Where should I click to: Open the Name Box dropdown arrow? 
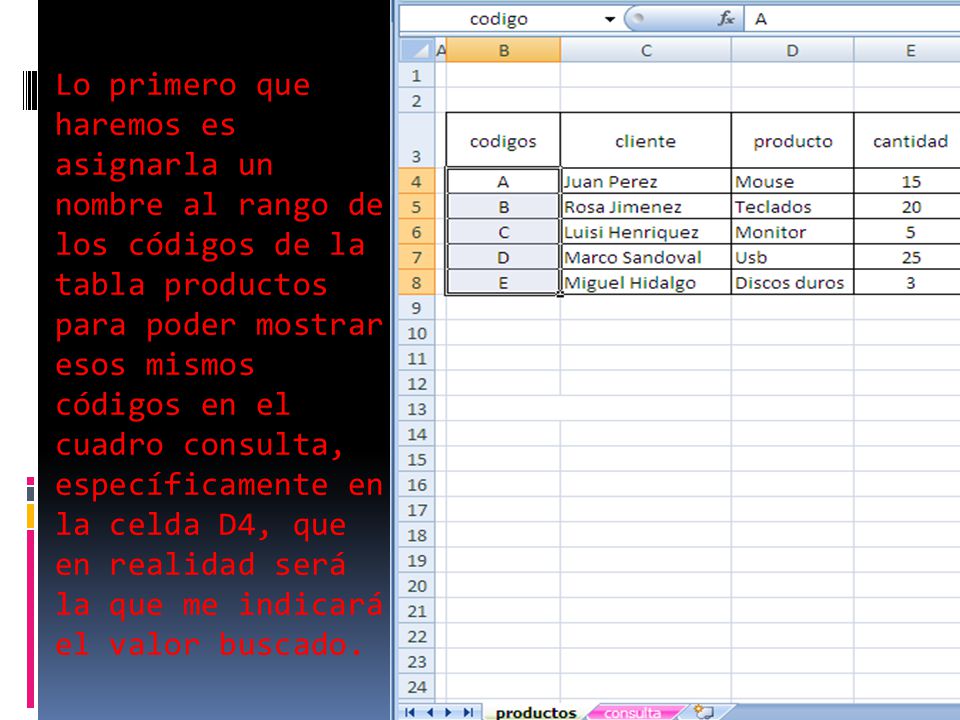609,19
